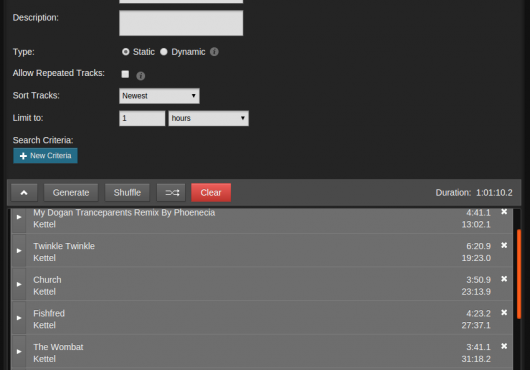Click the Duration value 1:01:10.2

494,193
